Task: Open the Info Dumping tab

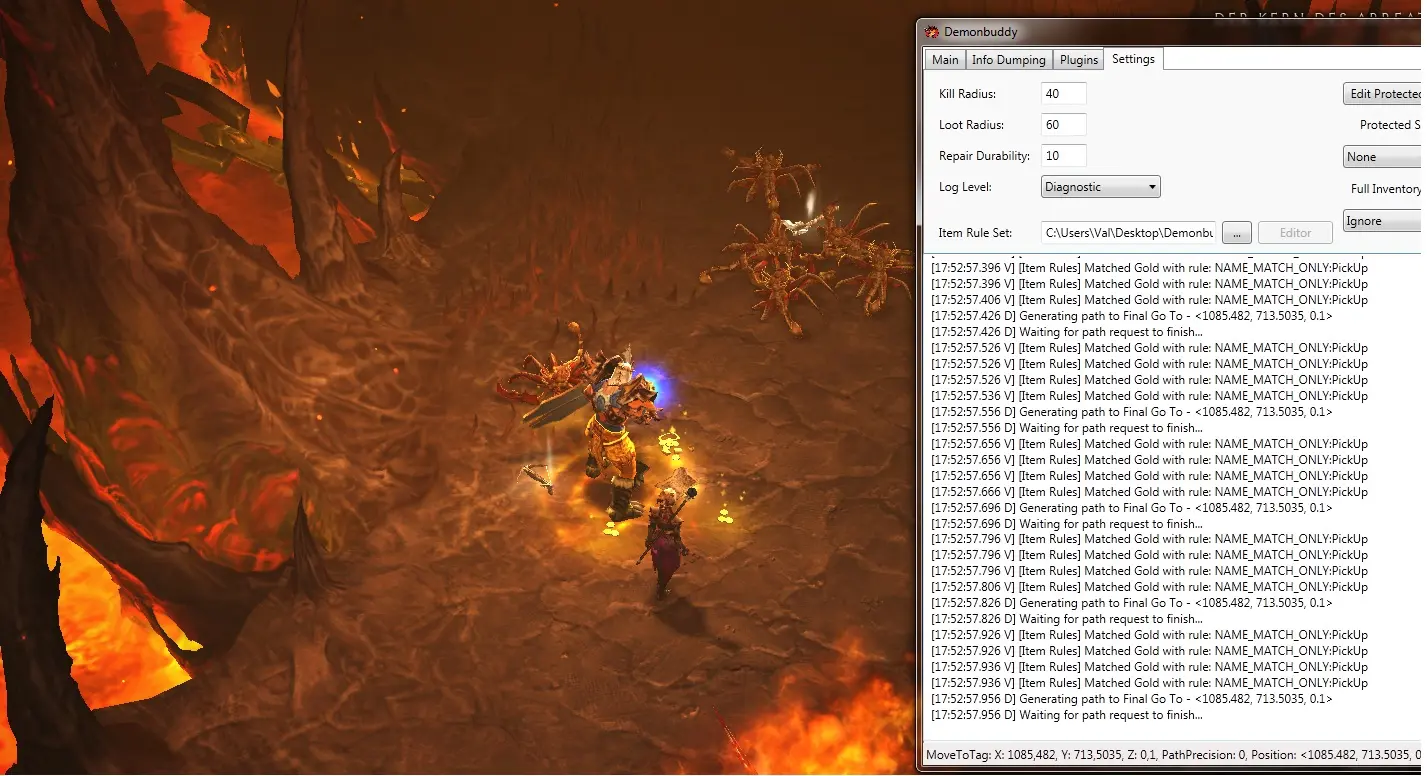Action: pyautogui.click(x=1009, y=60)
